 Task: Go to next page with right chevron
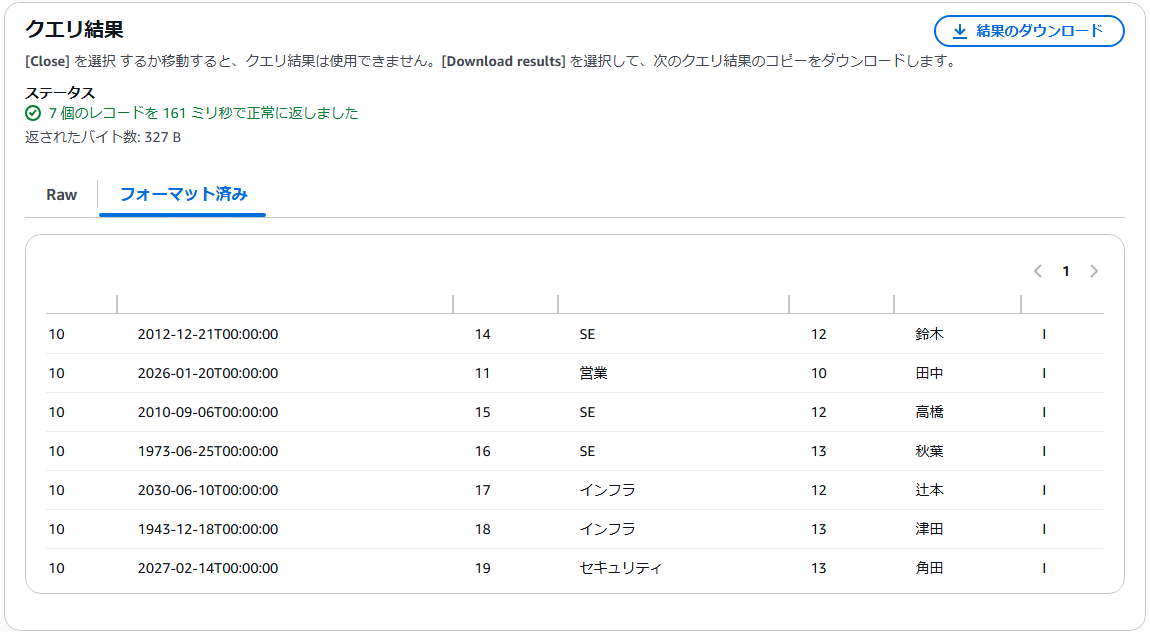(x=1094, y=271)
